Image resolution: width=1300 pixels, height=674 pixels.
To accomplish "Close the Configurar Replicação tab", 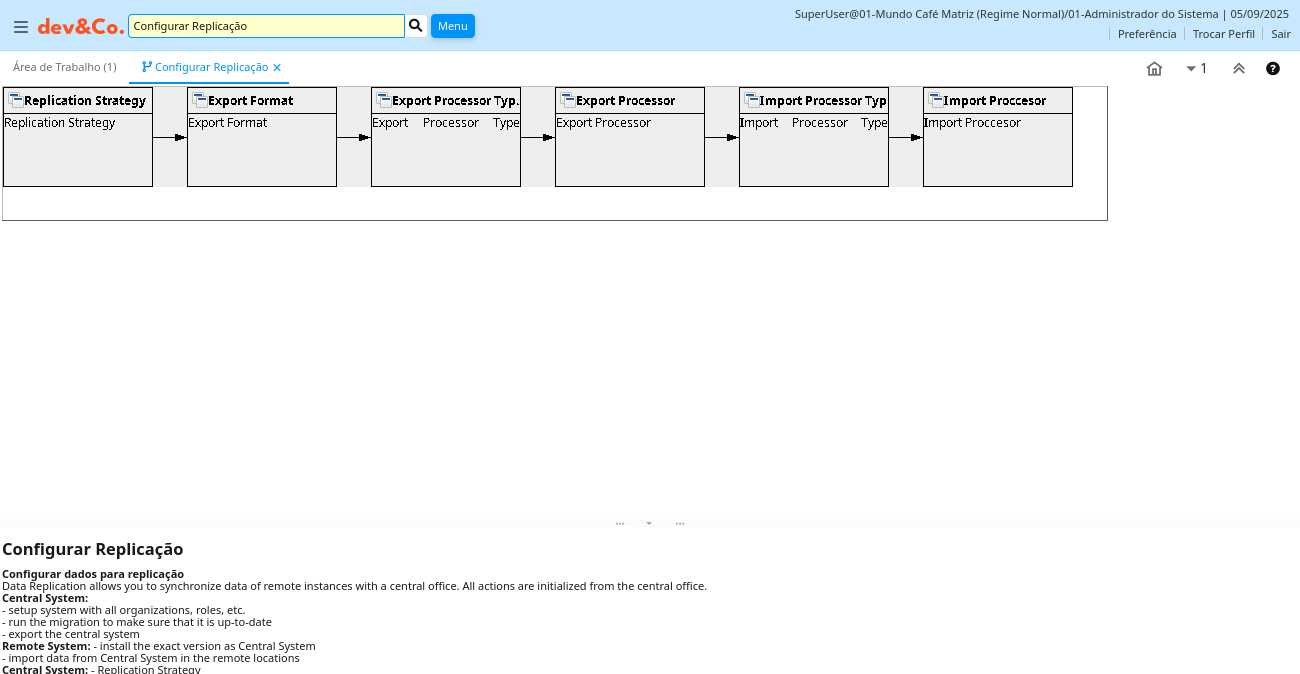I will point(277,68).
